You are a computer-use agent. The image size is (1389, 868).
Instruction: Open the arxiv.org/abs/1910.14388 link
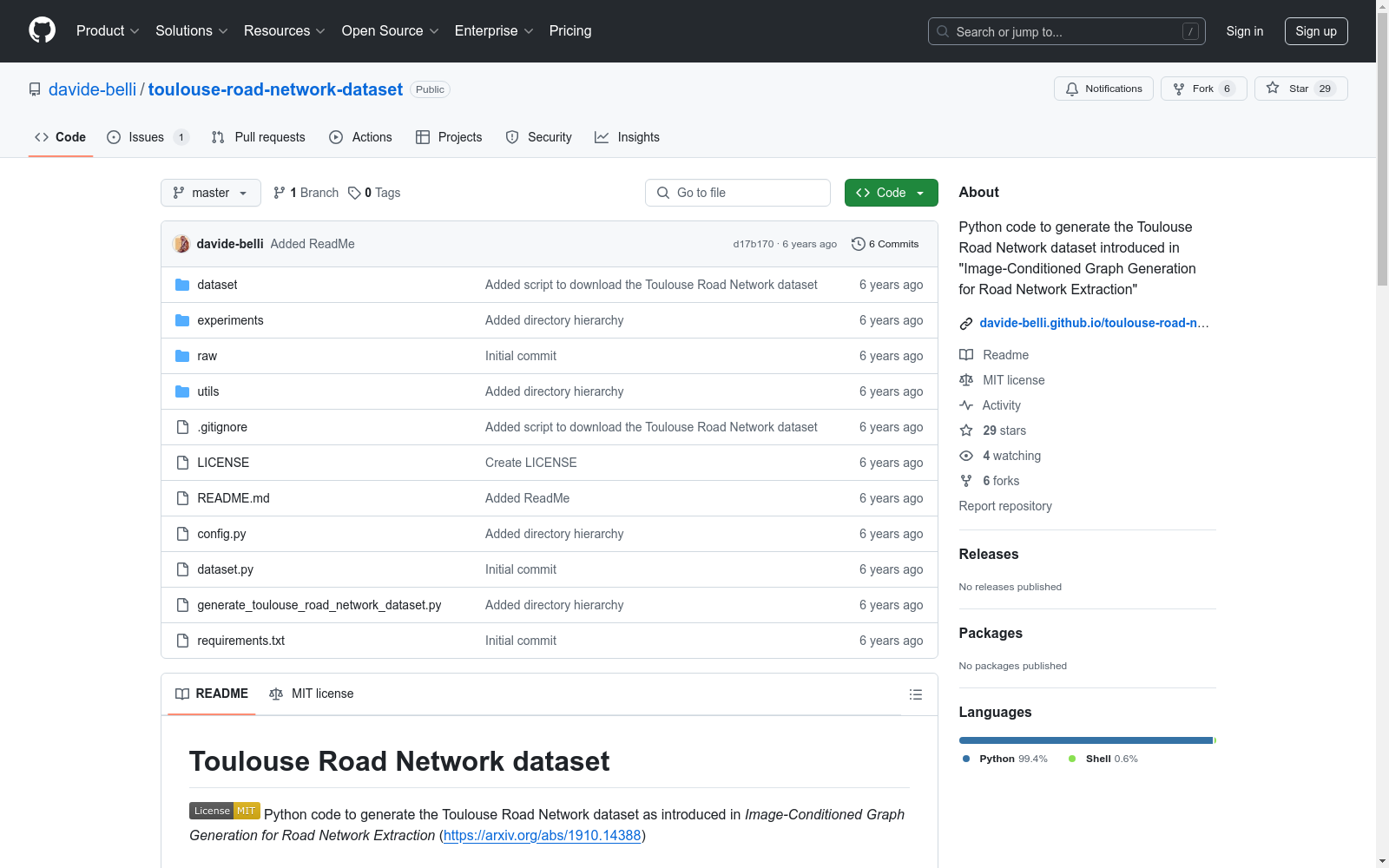[x=542, y=835]
